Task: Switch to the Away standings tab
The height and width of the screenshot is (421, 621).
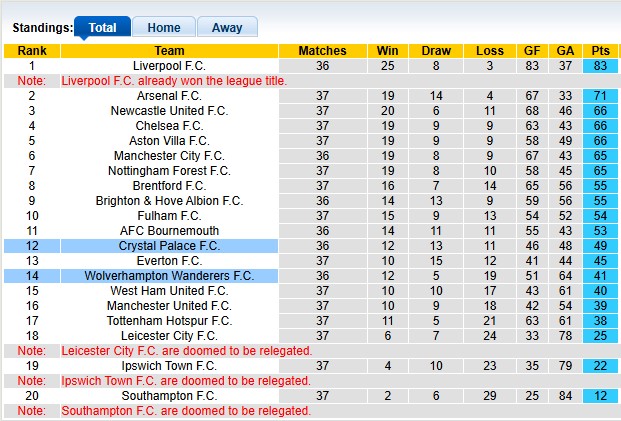Action: 227,28
